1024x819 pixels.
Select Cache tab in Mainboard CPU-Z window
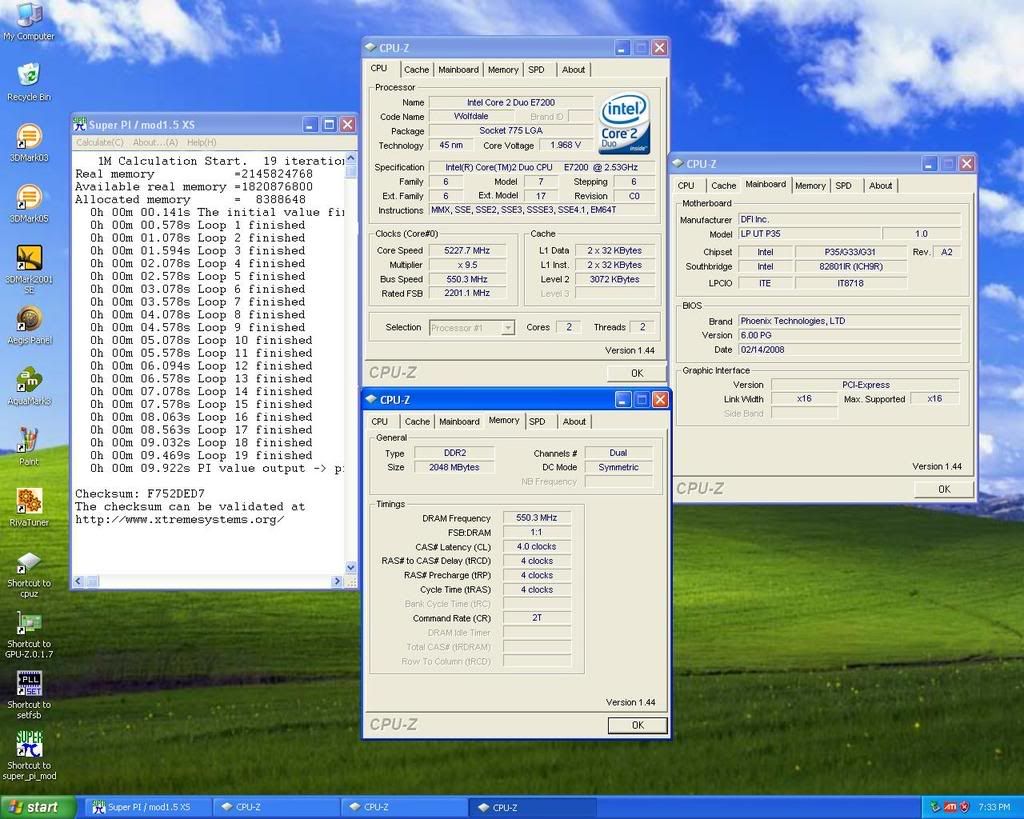[723, 186]
